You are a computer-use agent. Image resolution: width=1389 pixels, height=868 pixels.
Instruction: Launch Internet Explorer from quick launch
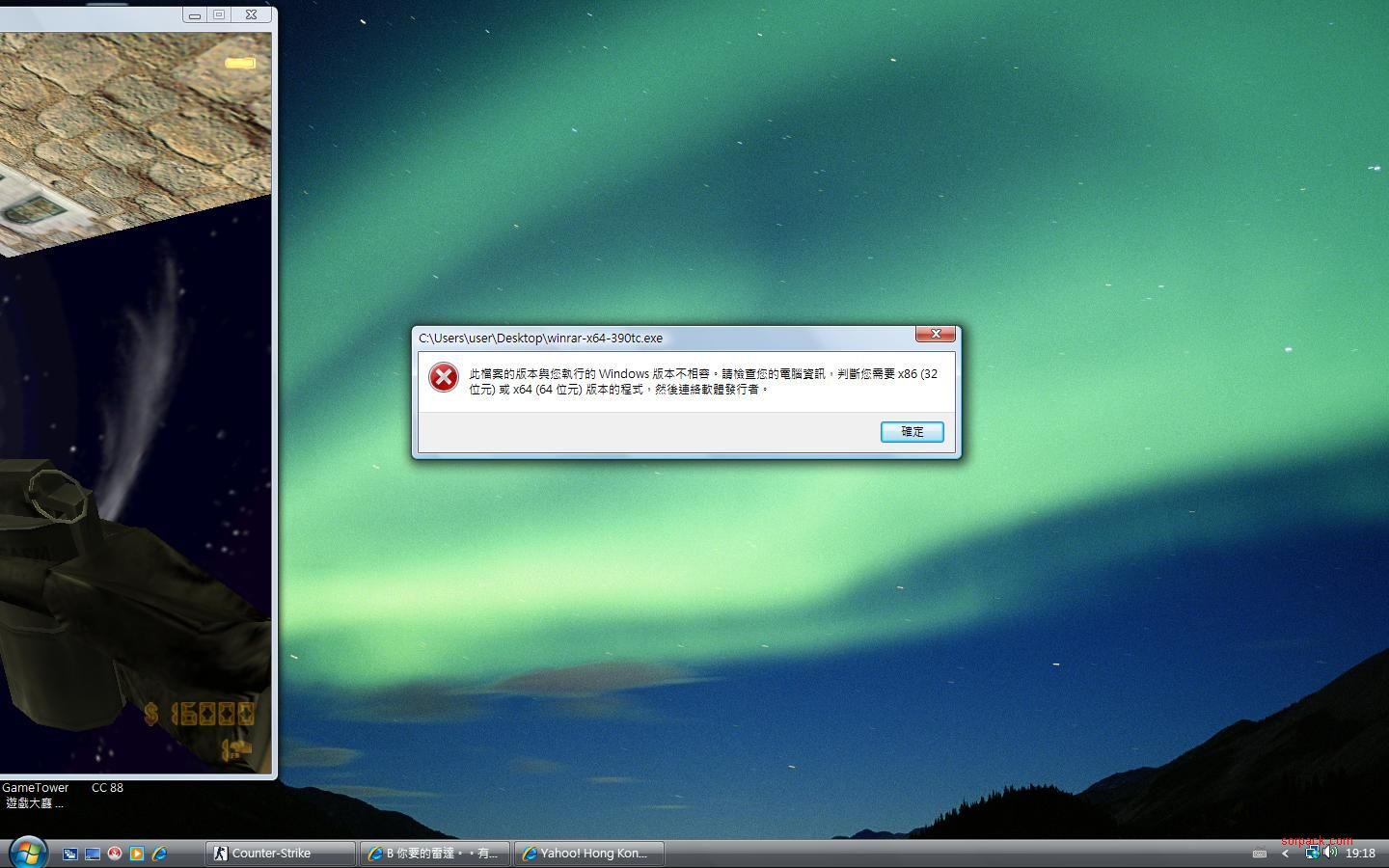159,854
